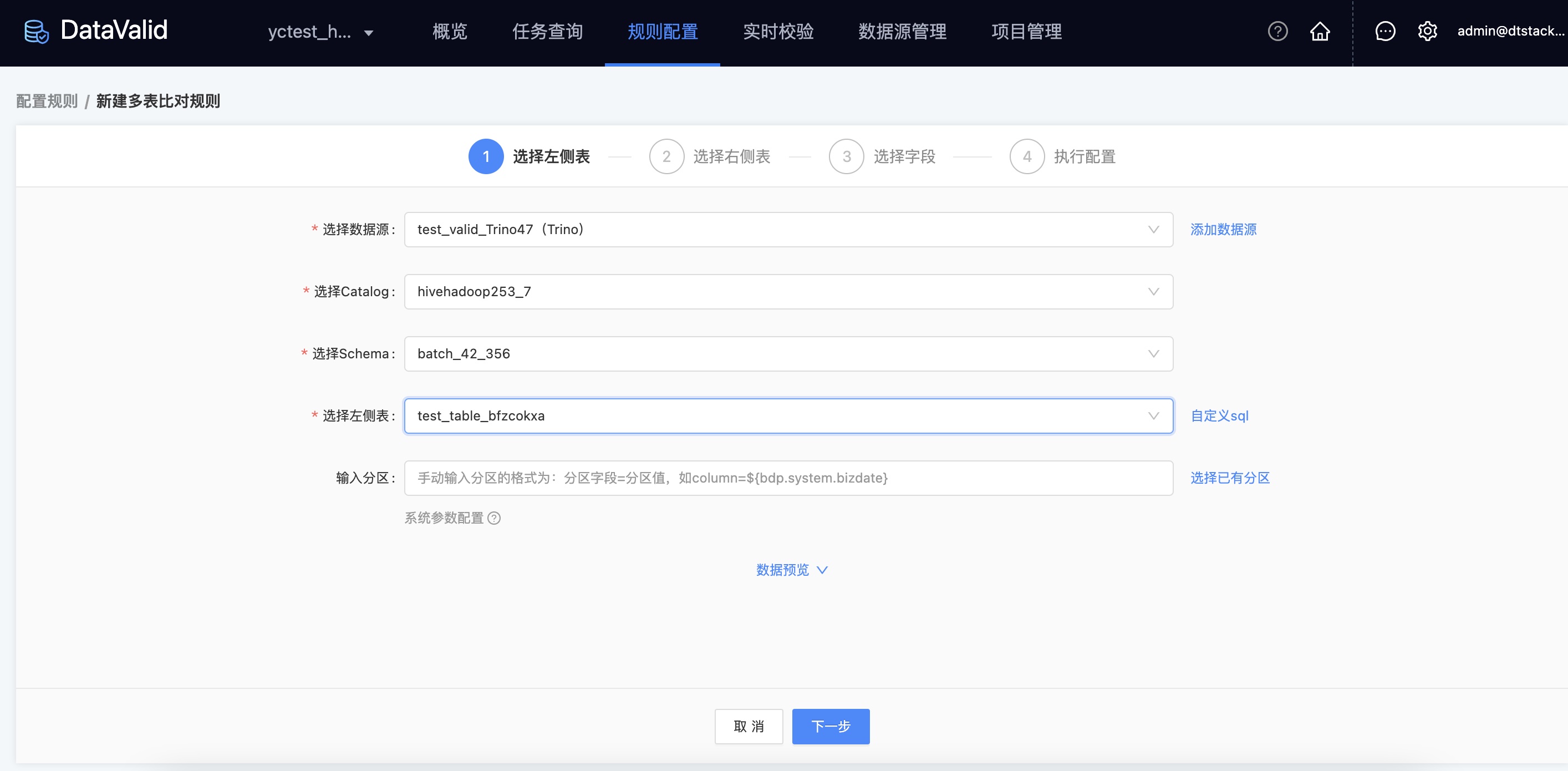This screenshot has width=1568, height=771.
Task: Click the 取消 button
Action: tap(748, 727)
